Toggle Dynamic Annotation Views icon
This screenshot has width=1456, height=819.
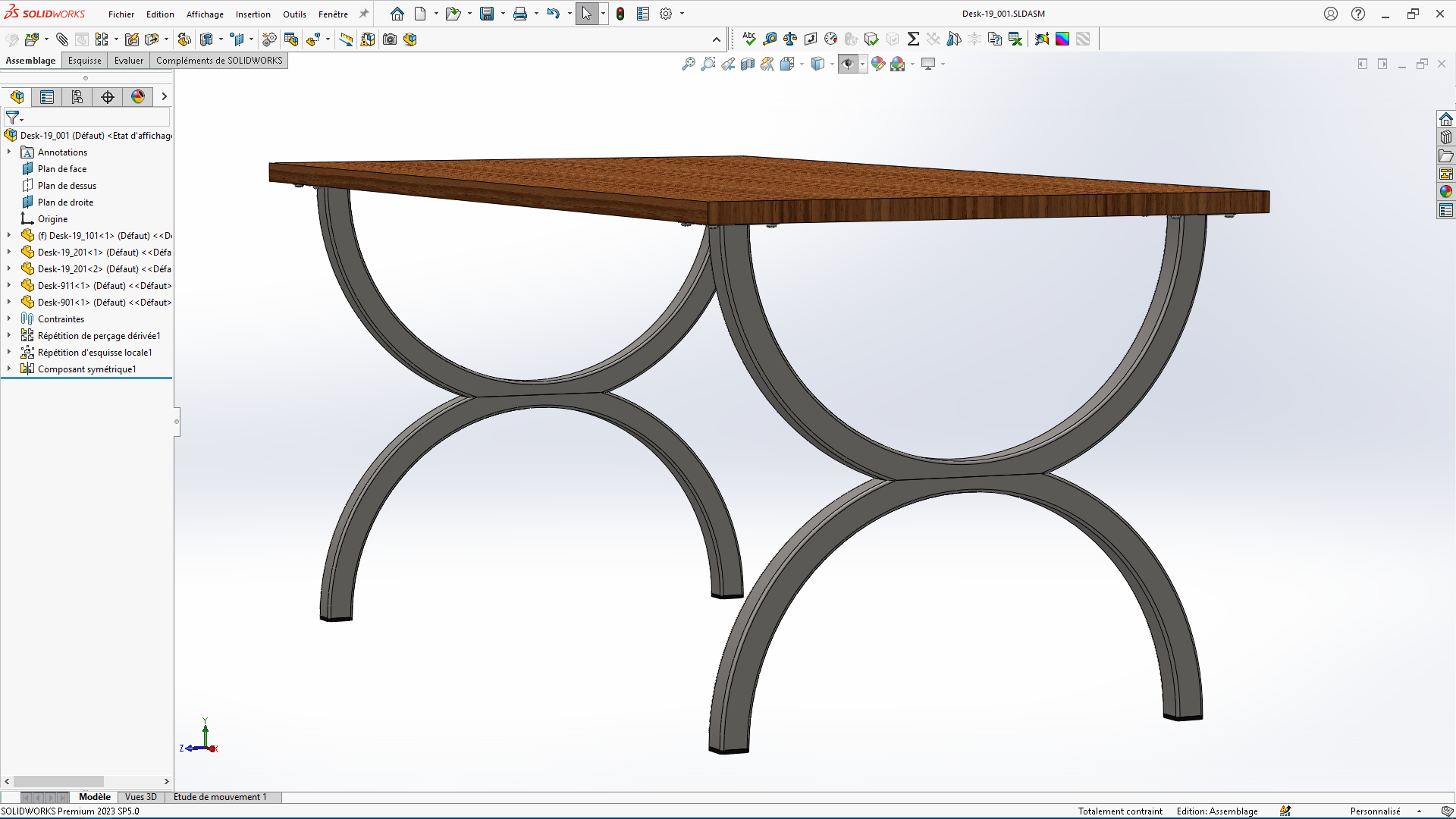(x=767, y=64)
